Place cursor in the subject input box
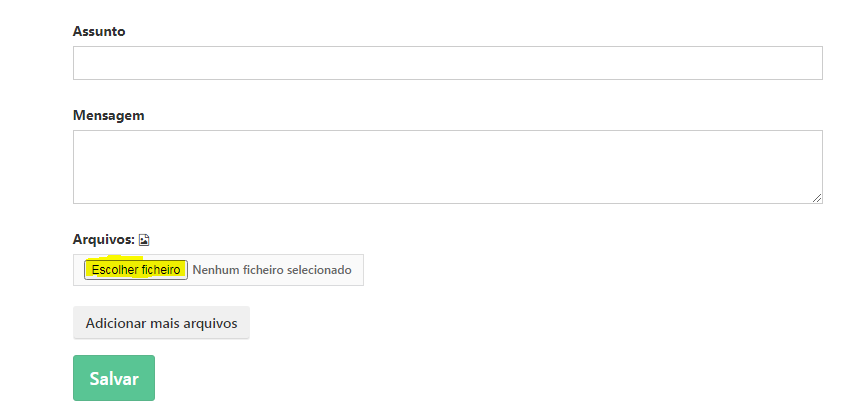Screen dimensions: 854x411 447,63
